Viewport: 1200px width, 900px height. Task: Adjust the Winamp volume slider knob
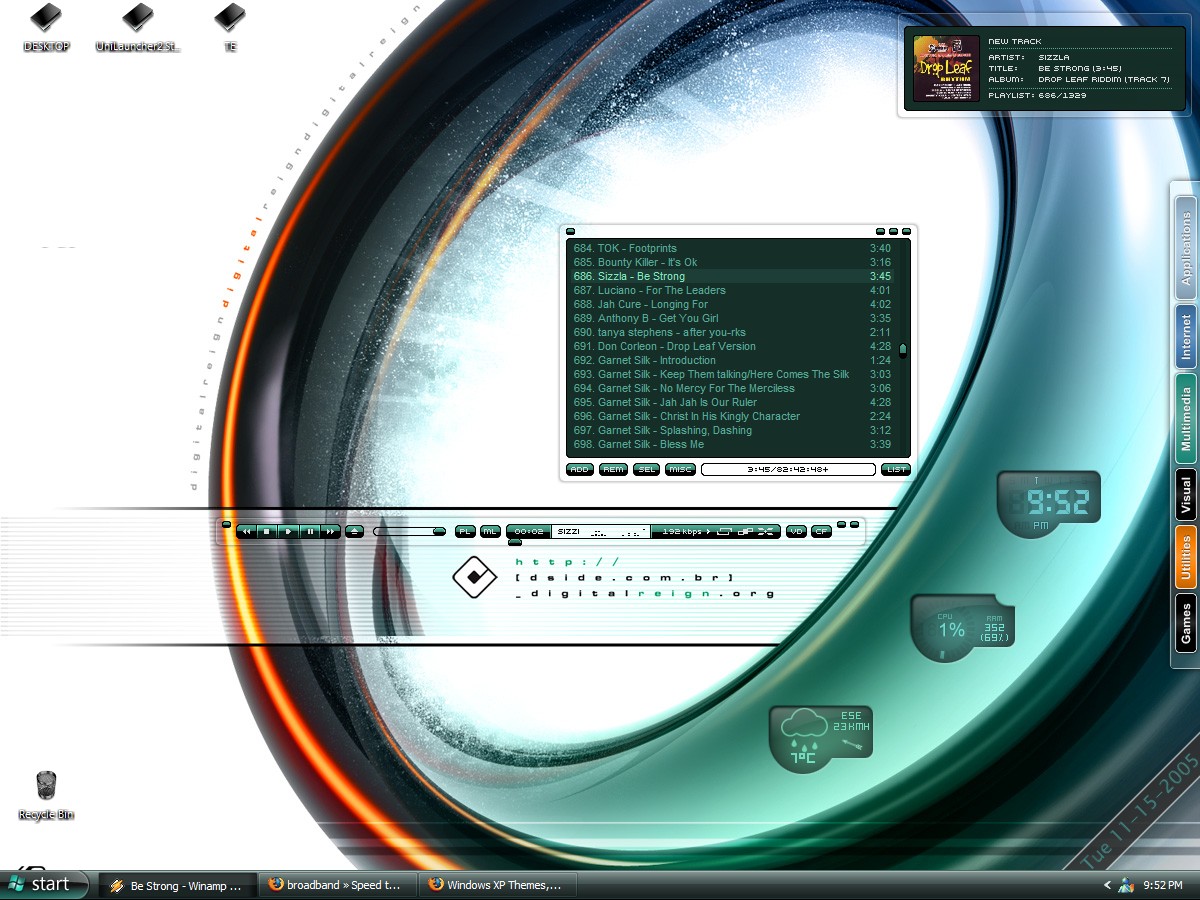(439, 531)
